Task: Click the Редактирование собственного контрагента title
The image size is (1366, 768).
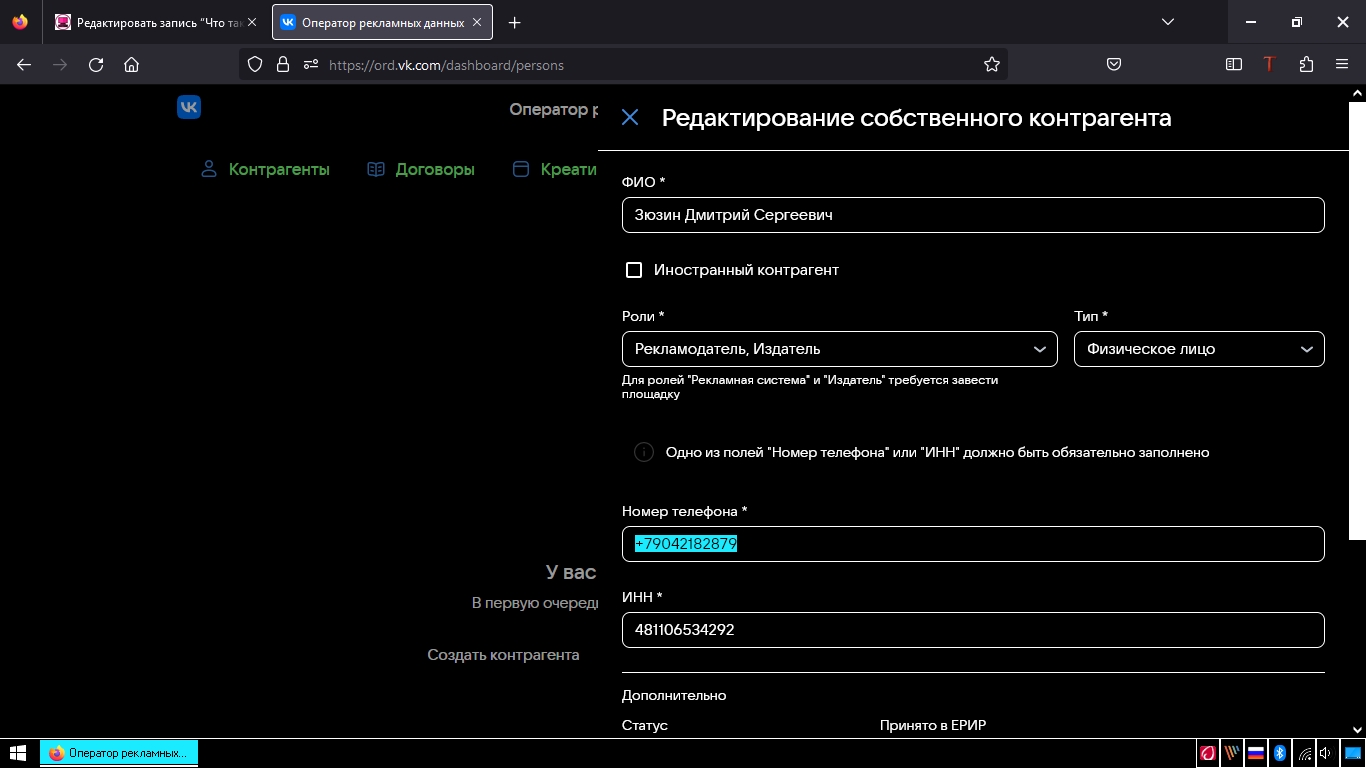Action: 916,118
